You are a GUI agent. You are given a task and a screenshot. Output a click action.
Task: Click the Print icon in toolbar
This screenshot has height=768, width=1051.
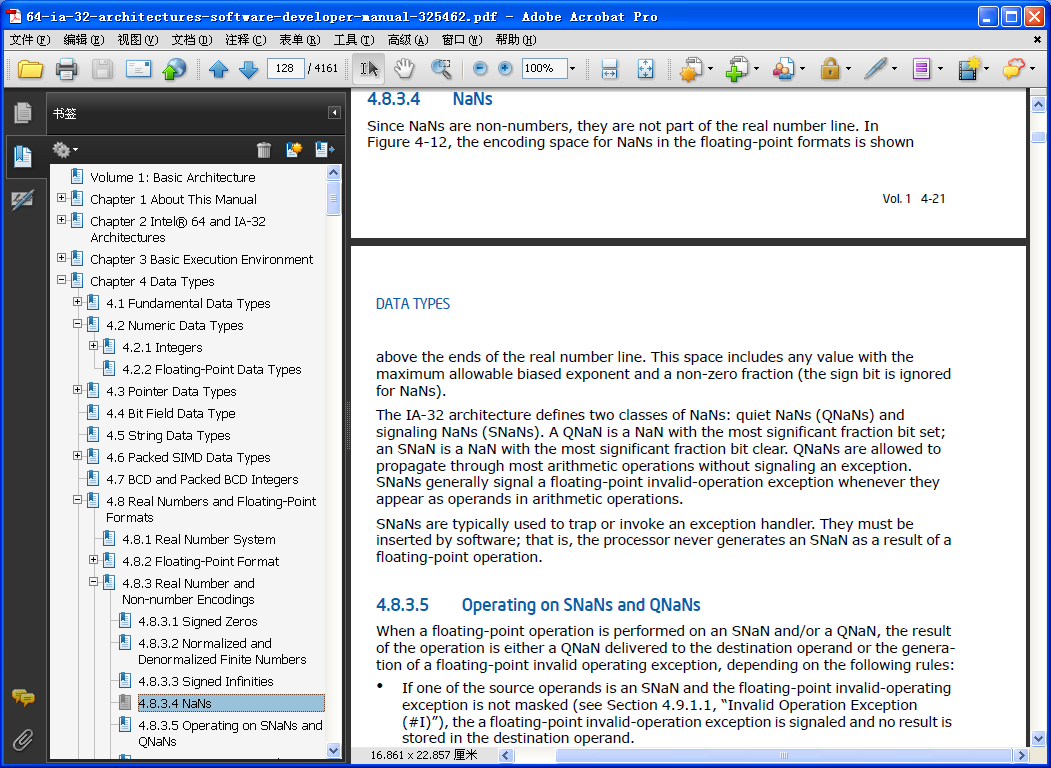66,69
